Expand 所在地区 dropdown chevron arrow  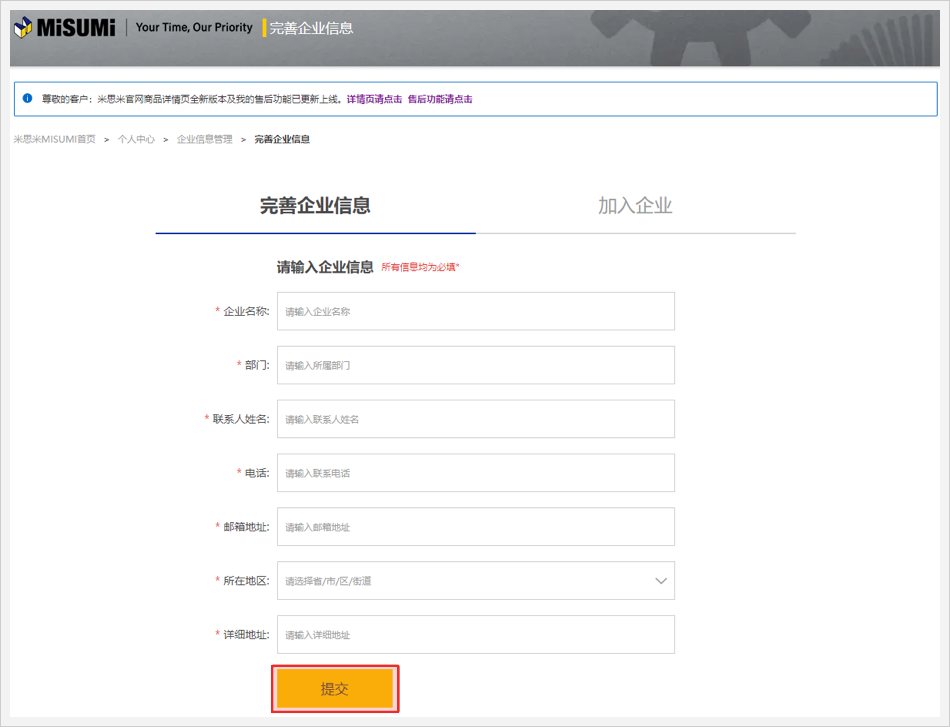660,581
